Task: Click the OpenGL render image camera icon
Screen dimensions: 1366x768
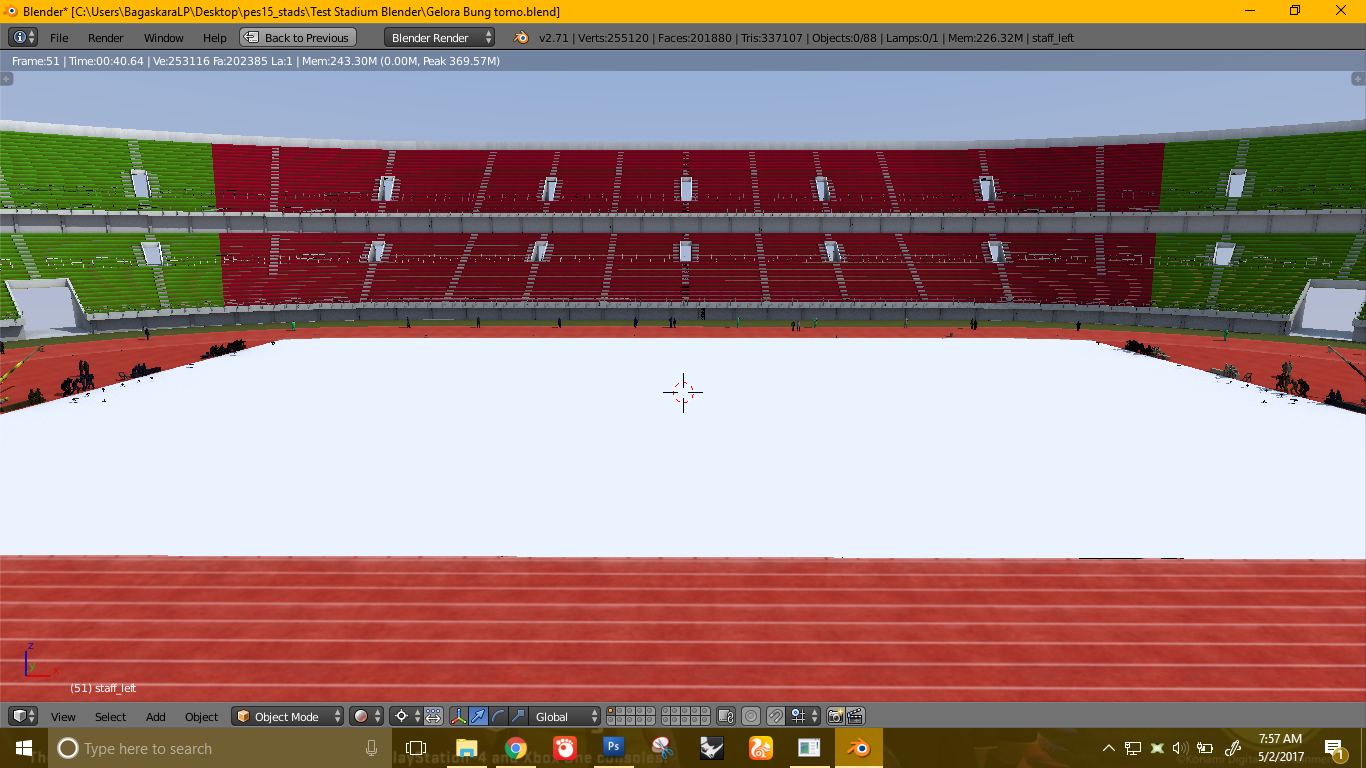Action: 835,716
